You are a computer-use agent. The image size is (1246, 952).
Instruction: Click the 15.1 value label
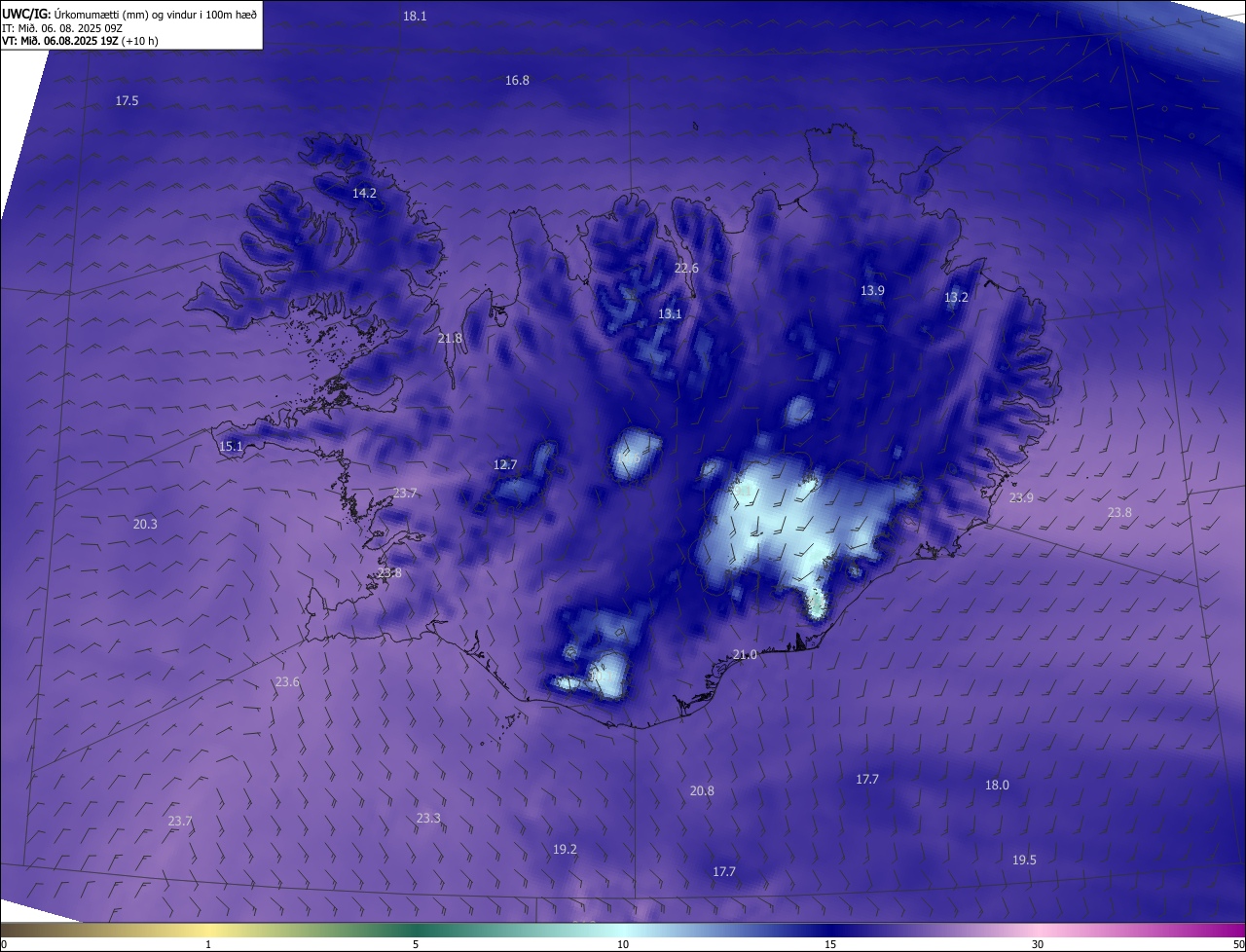click(x=231, y=447)
